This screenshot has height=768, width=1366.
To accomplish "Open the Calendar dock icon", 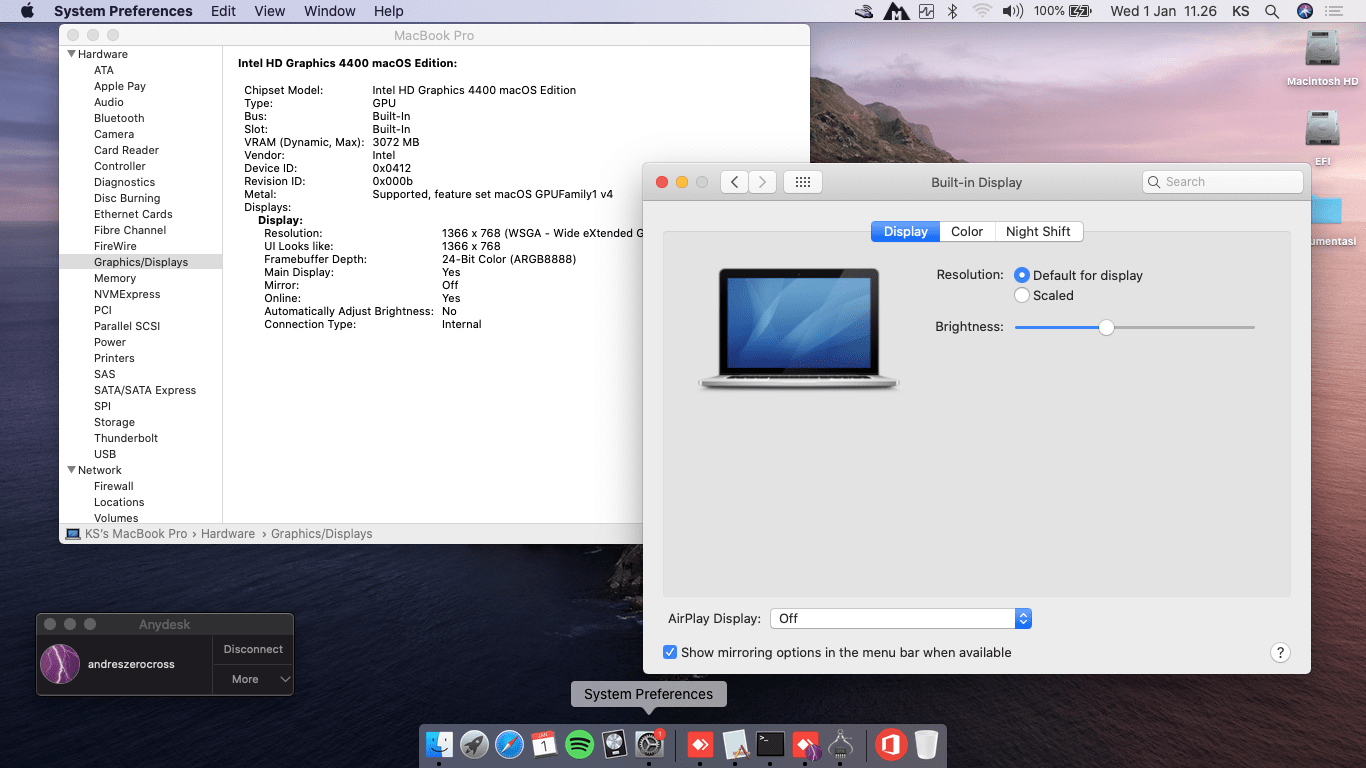I will [544, 744].
